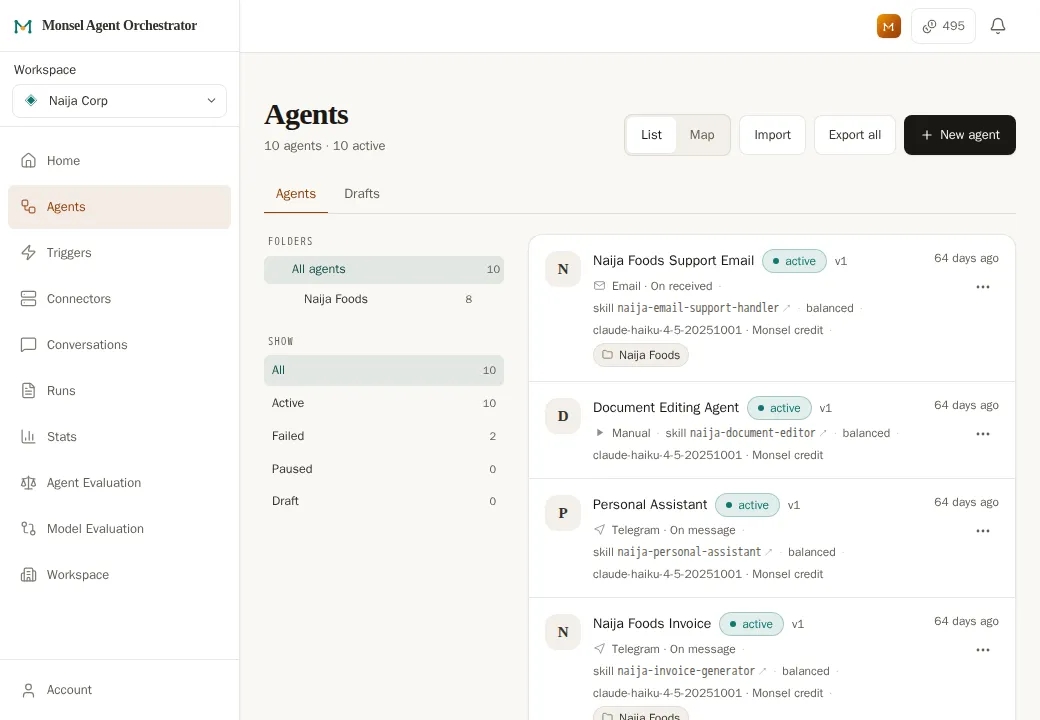Open the orange M user avatar
Screen dimensions: 1040x720
tap(888, 26)
